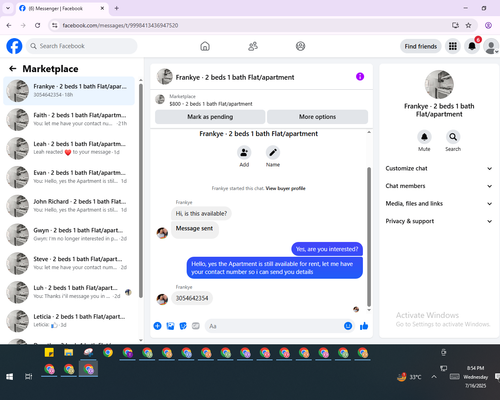Image resolution: width=500 pixels, height=400 pixels.
Task: Open File Explorer from the taskbar
Action: click(69, 352)
